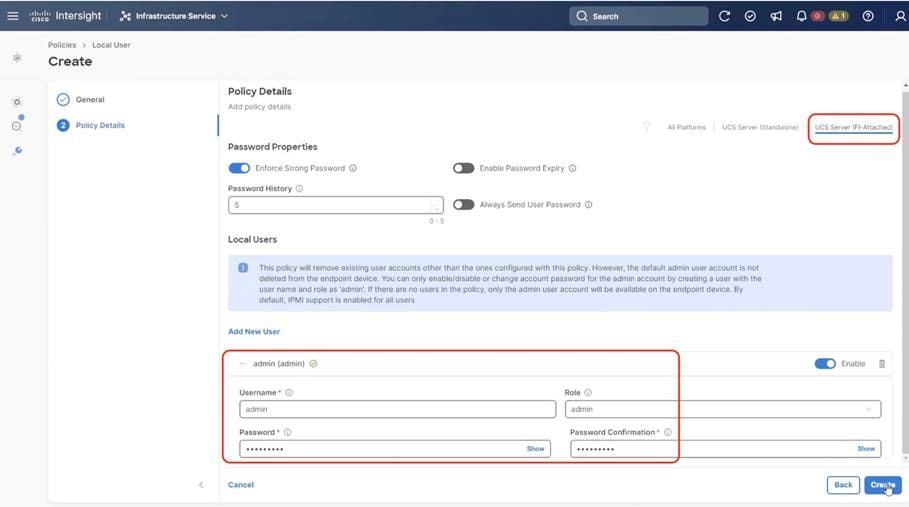Click the settings icon in left rail

[x=17, y=102]
